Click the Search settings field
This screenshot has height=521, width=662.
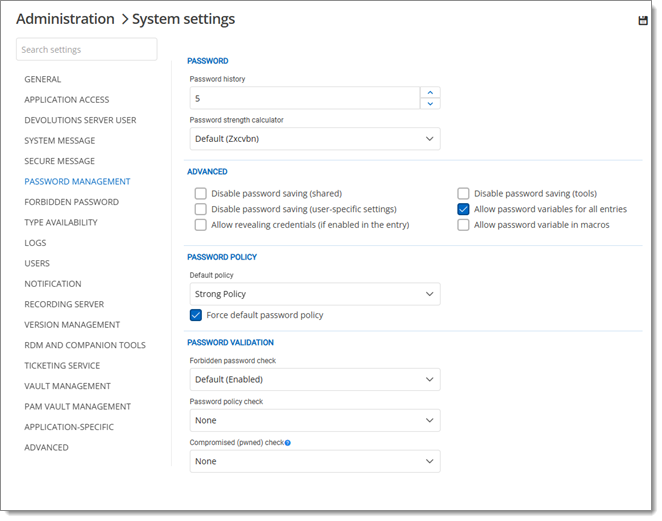click(x=87, y=50)
